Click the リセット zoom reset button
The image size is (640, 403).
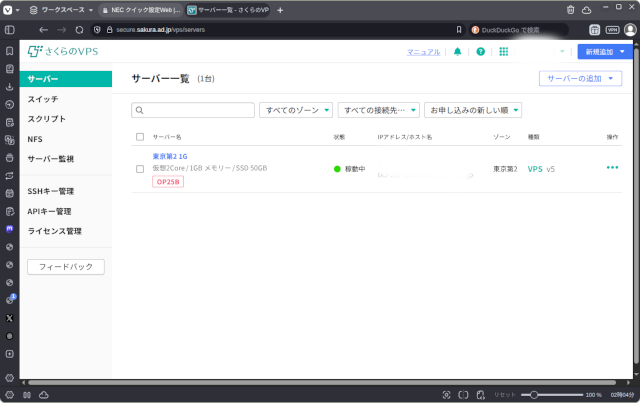pyautogui.click(x=504, y=395)
